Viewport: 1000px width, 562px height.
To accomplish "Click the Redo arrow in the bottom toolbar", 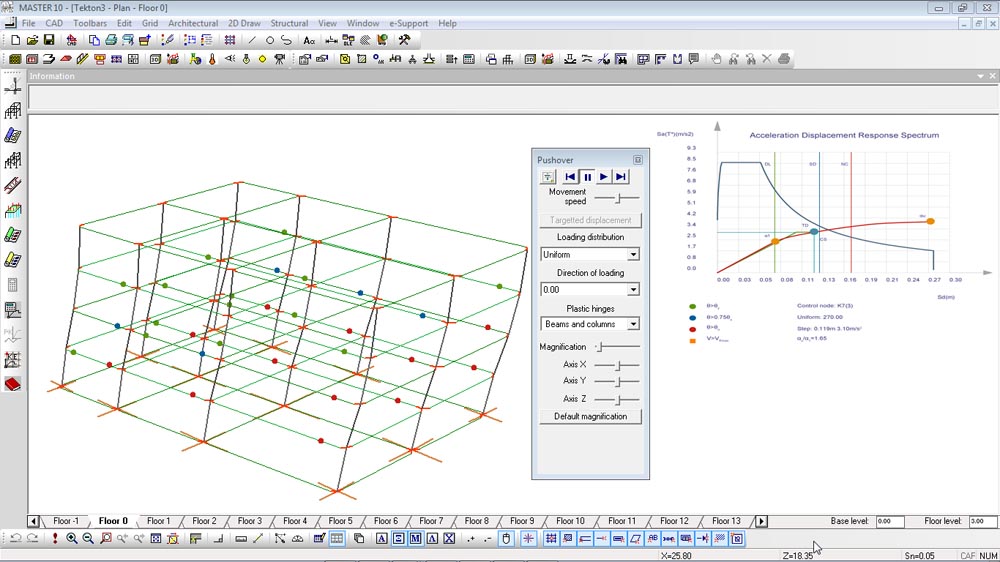I will tap(32, 538).
